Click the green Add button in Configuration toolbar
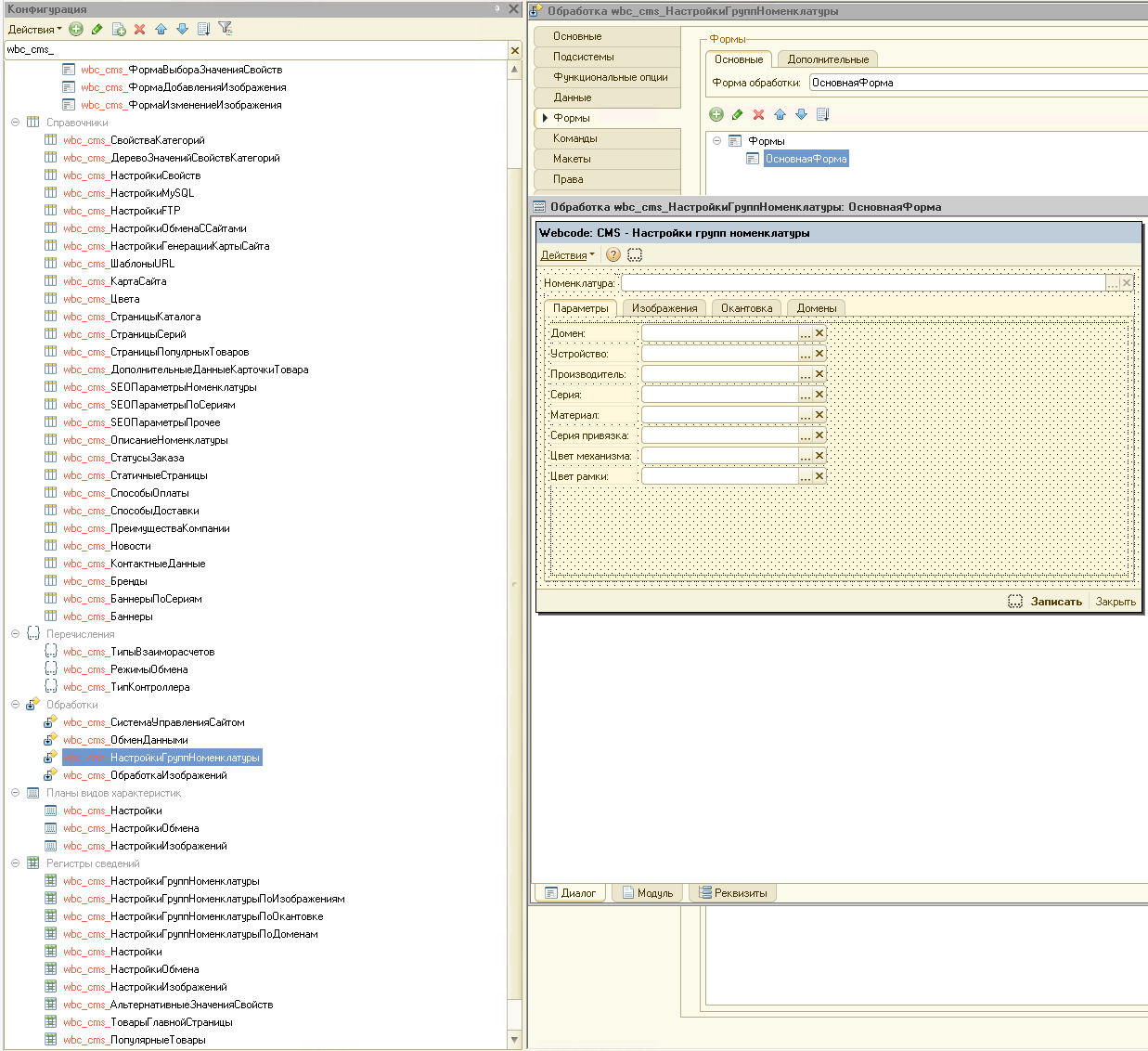The width and height of the screenshot is (1148, 1051). 76,29
